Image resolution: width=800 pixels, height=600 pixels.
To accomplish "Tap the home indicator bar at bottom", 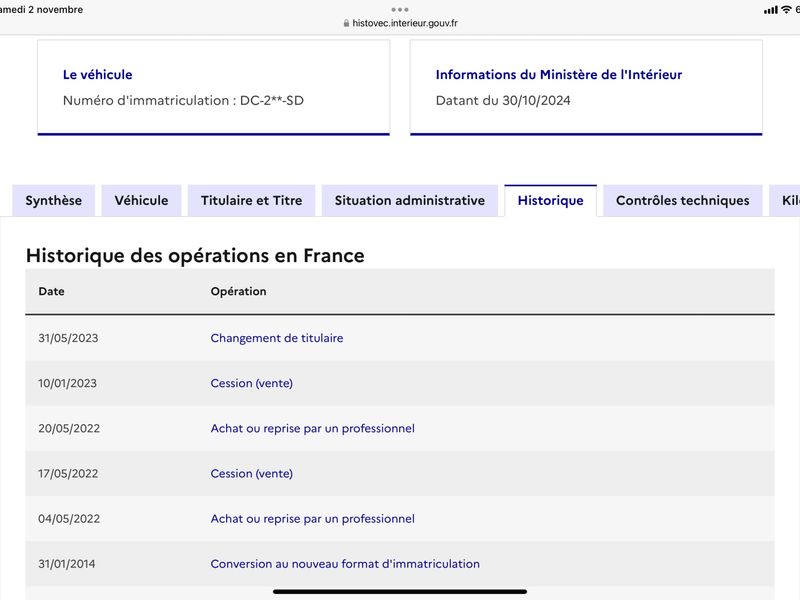I will (400, 592).
